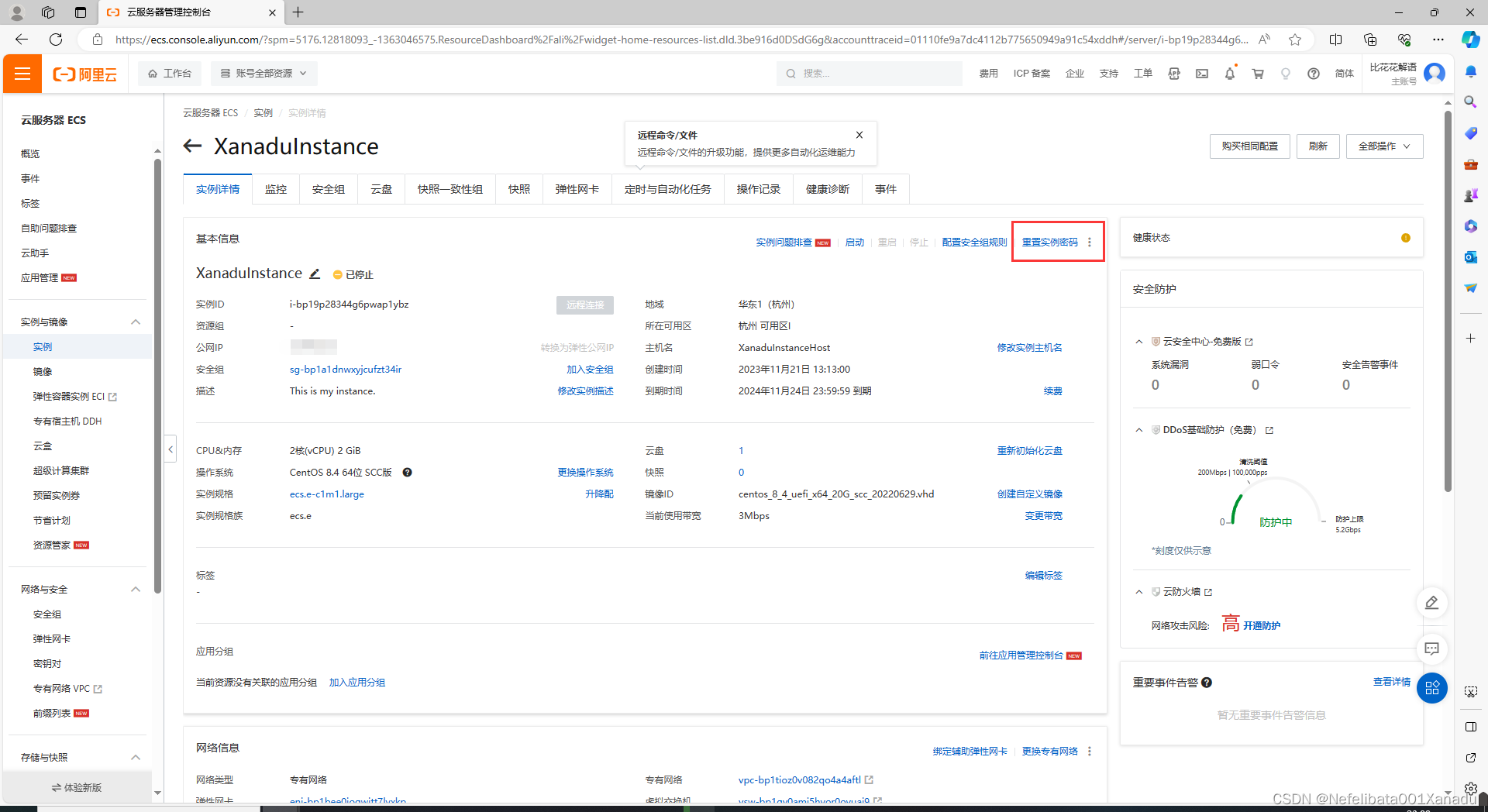
Task: Click the ecs.e-c1m1.large instance type link
Action: [x=326, y=494]
